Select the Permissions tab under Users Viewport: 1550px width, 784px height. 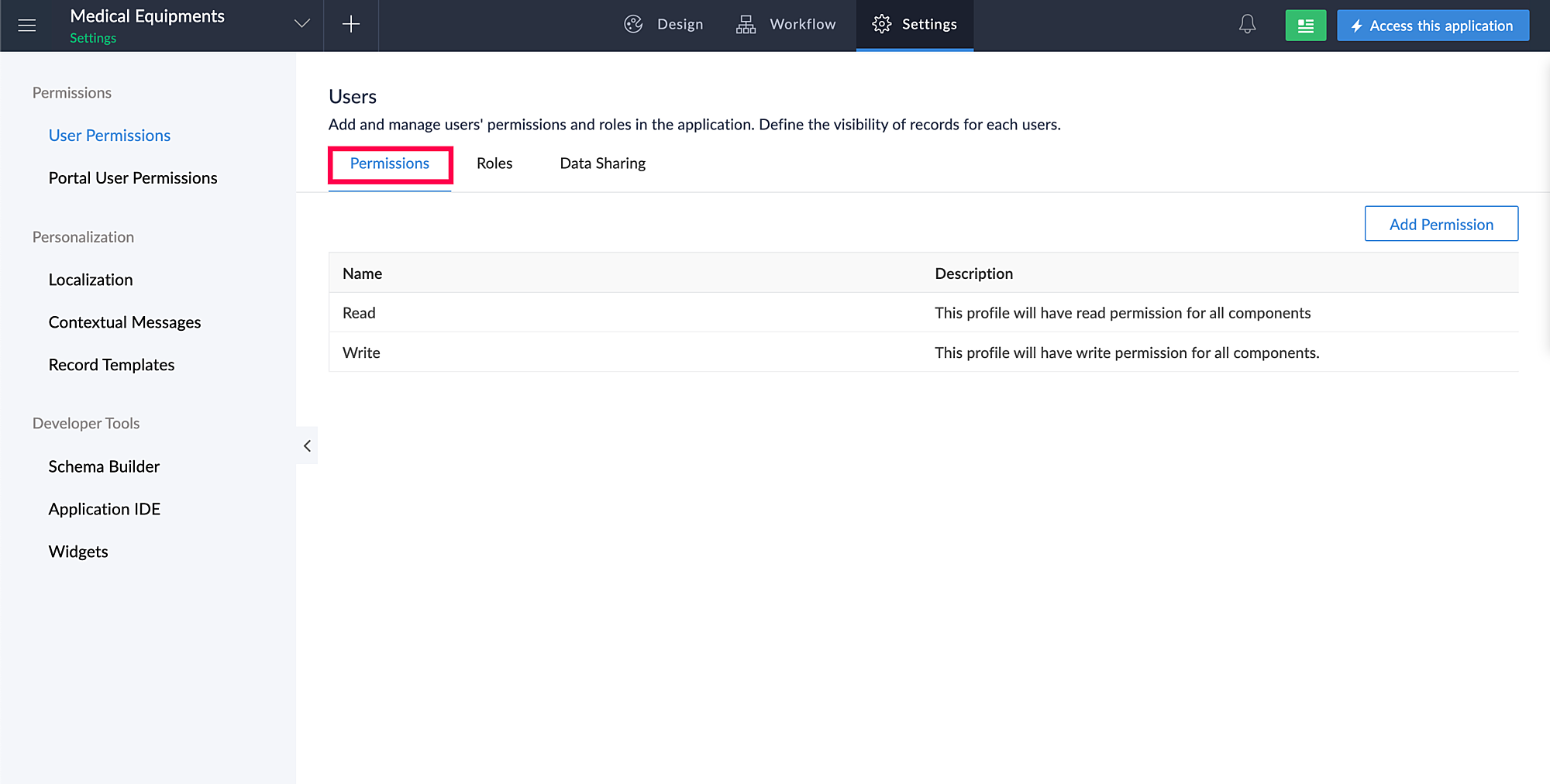[390, 163]
